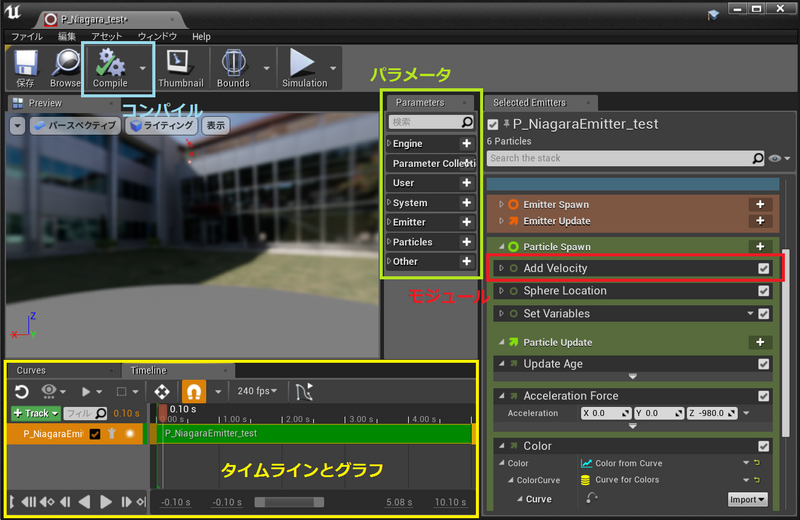The width and height of the screenshot is (800, 520).
Task: Add module to Emitter Spawn
Action: point(760,204)
